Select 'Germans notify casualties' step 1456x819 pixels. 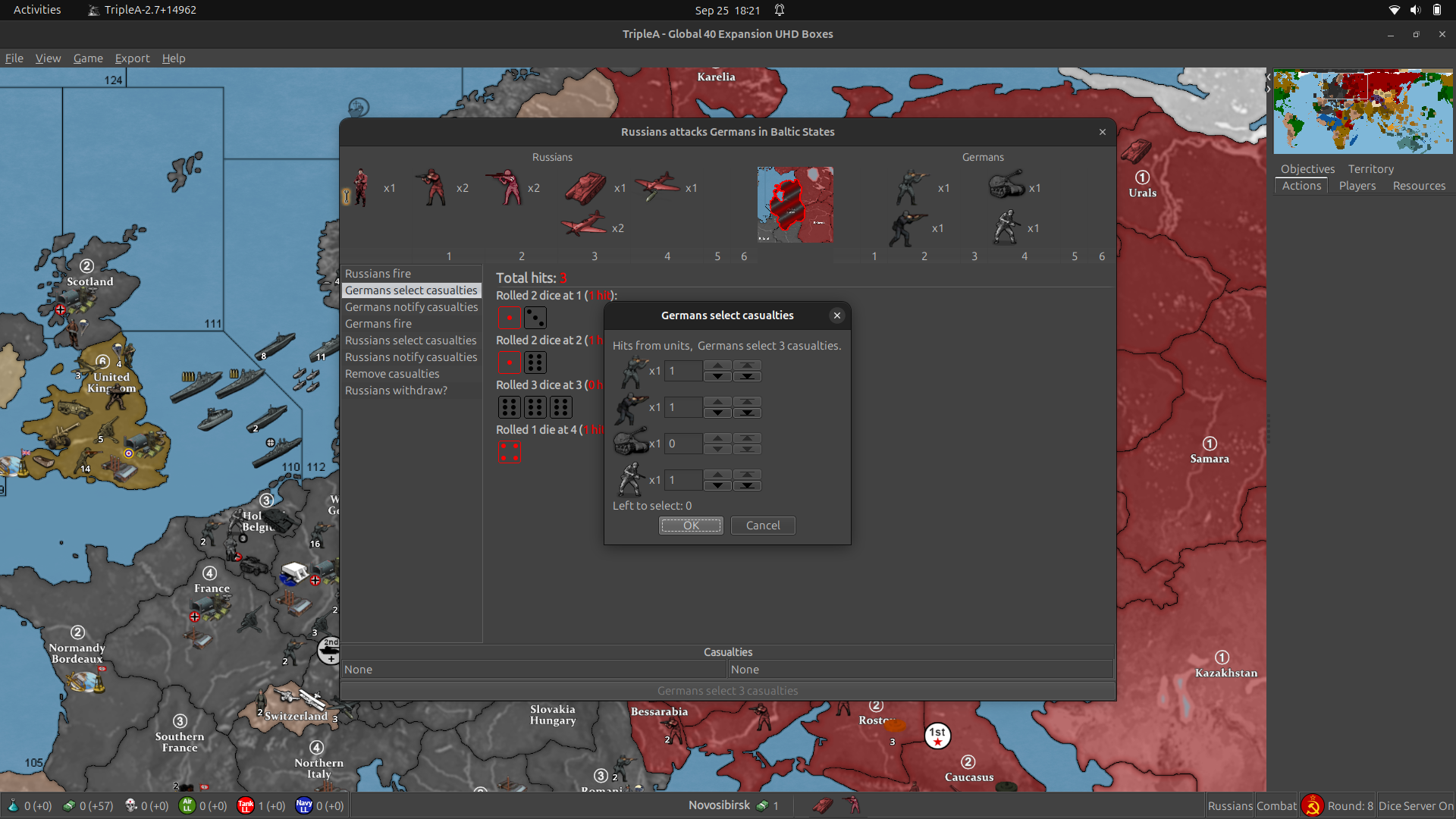click(x=412, y=307)
